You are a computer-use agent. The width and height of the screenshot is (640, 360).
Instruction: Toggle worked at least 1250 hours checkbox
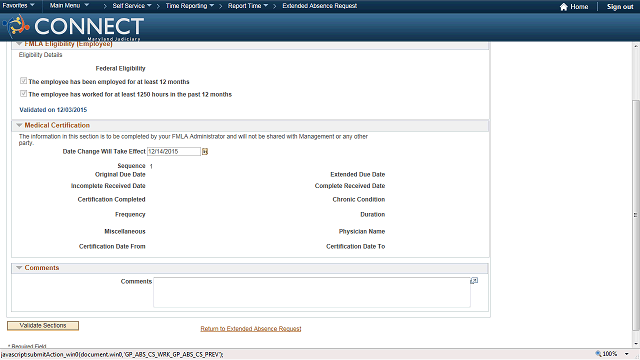[23, 94]
